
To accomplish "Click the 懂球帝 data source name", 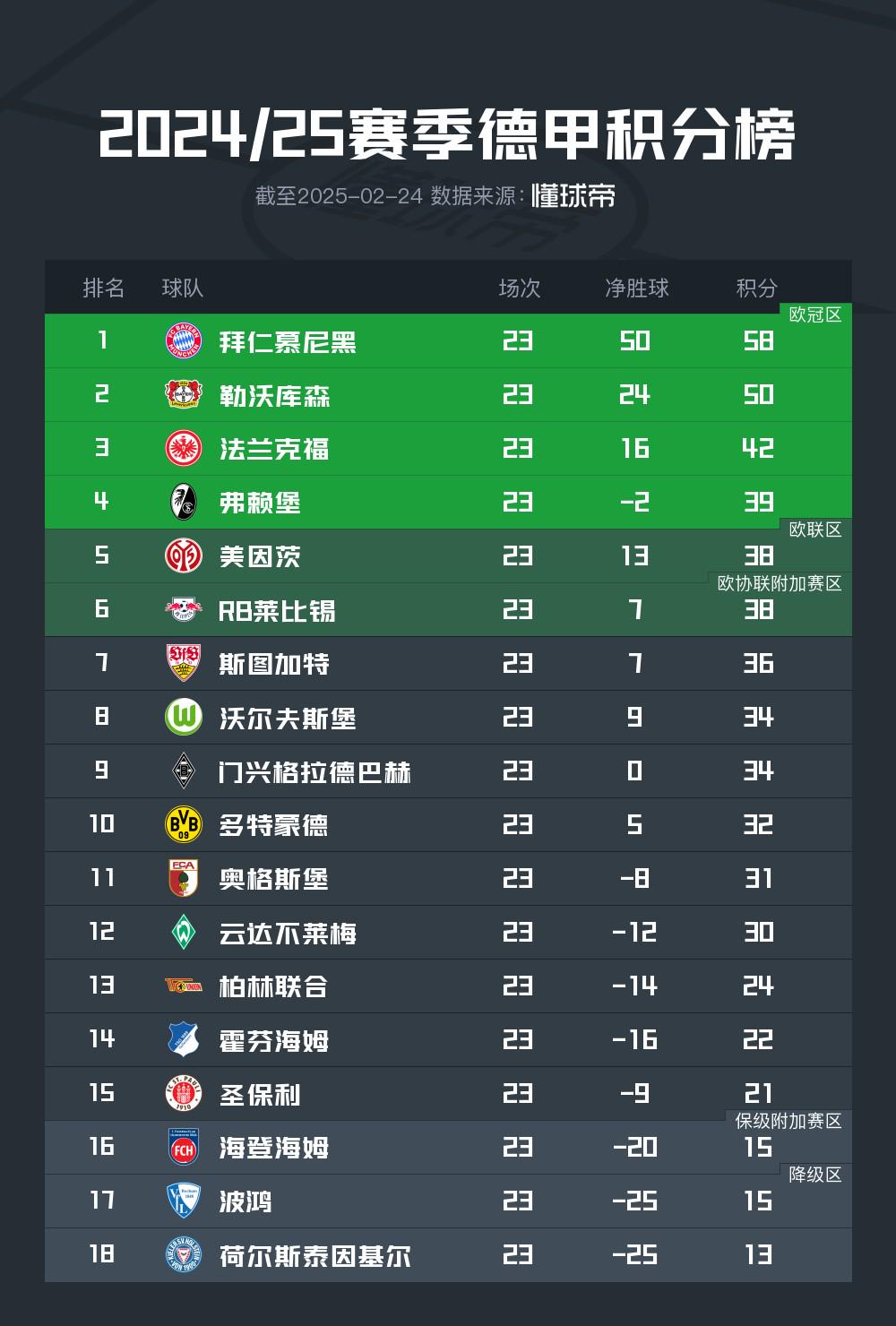I will point(573,196).
